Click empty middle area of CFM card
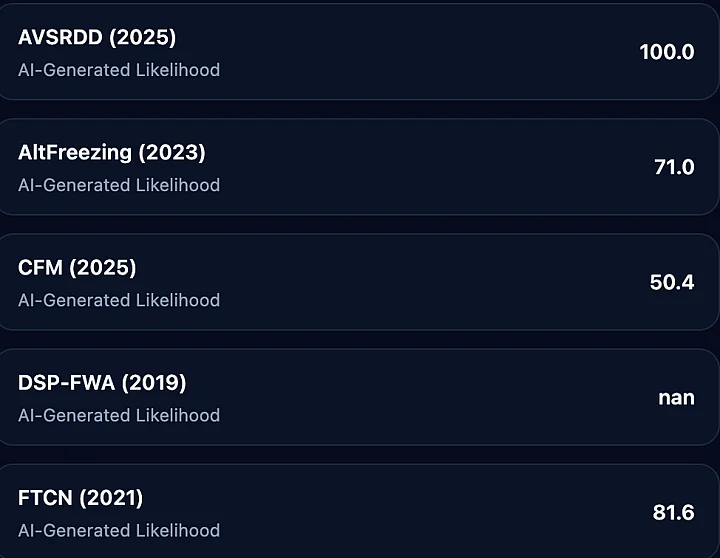 point(420,282)
